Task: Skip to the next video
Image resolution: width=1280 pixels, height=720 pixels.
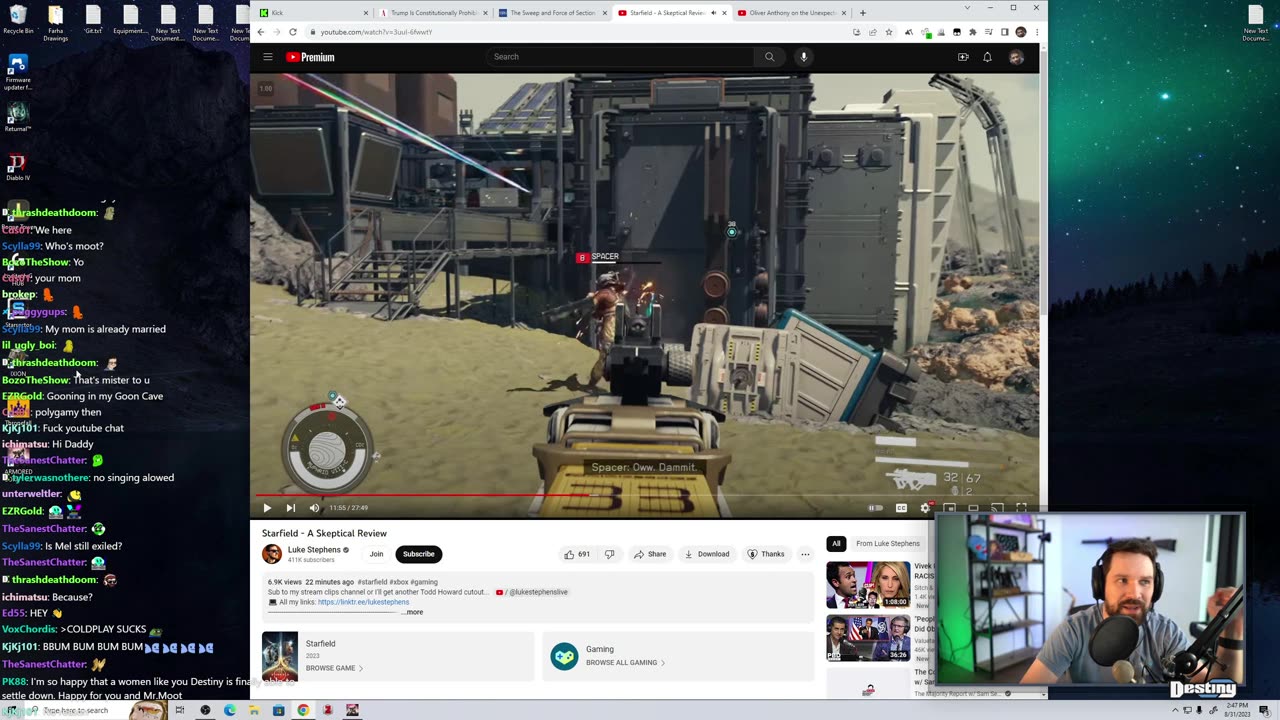Action: click(x=291, y=508)
